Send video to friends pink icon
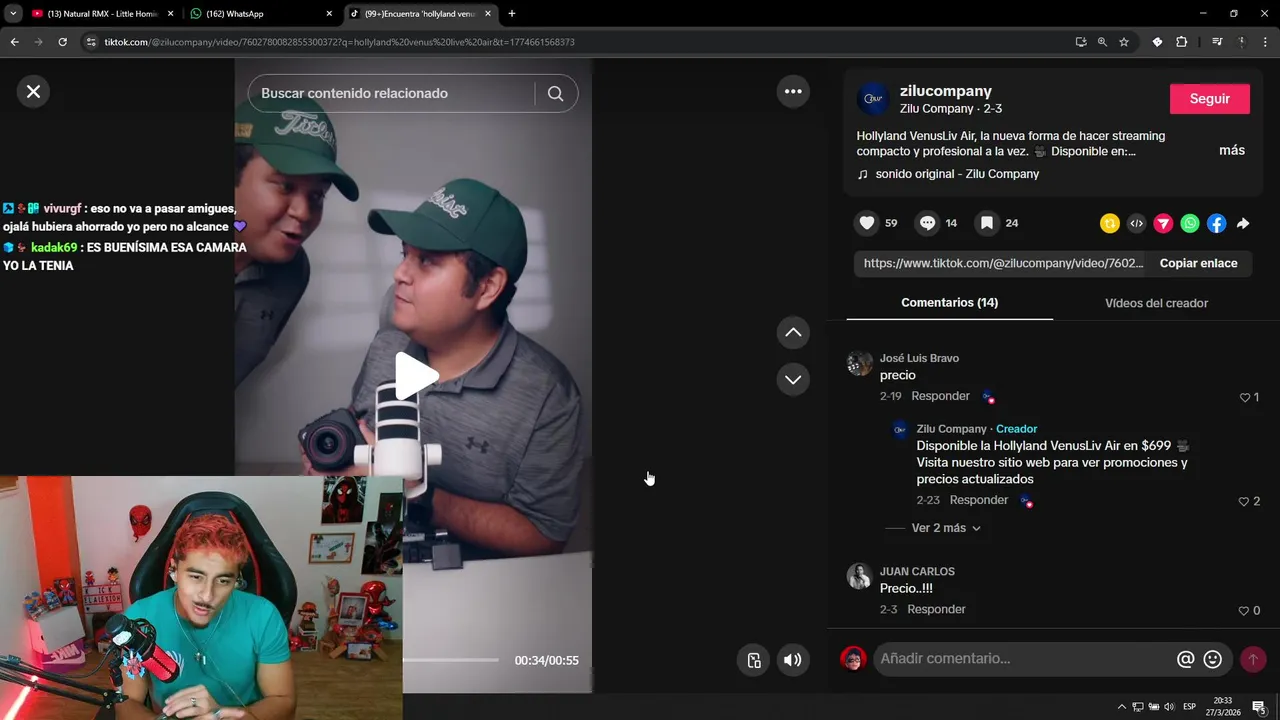 coord(1163,224)
